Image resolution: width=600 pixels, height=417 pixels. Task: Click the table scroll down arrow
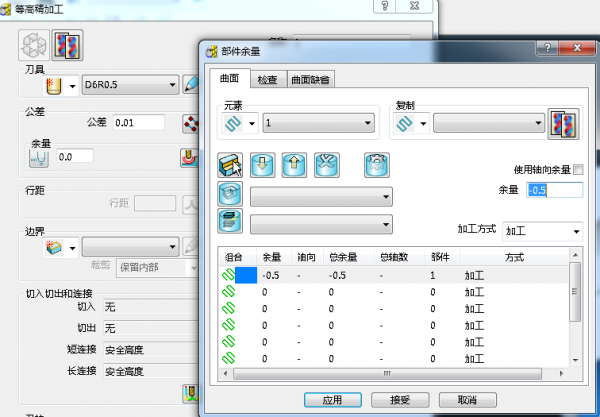[x=575, y=360]
